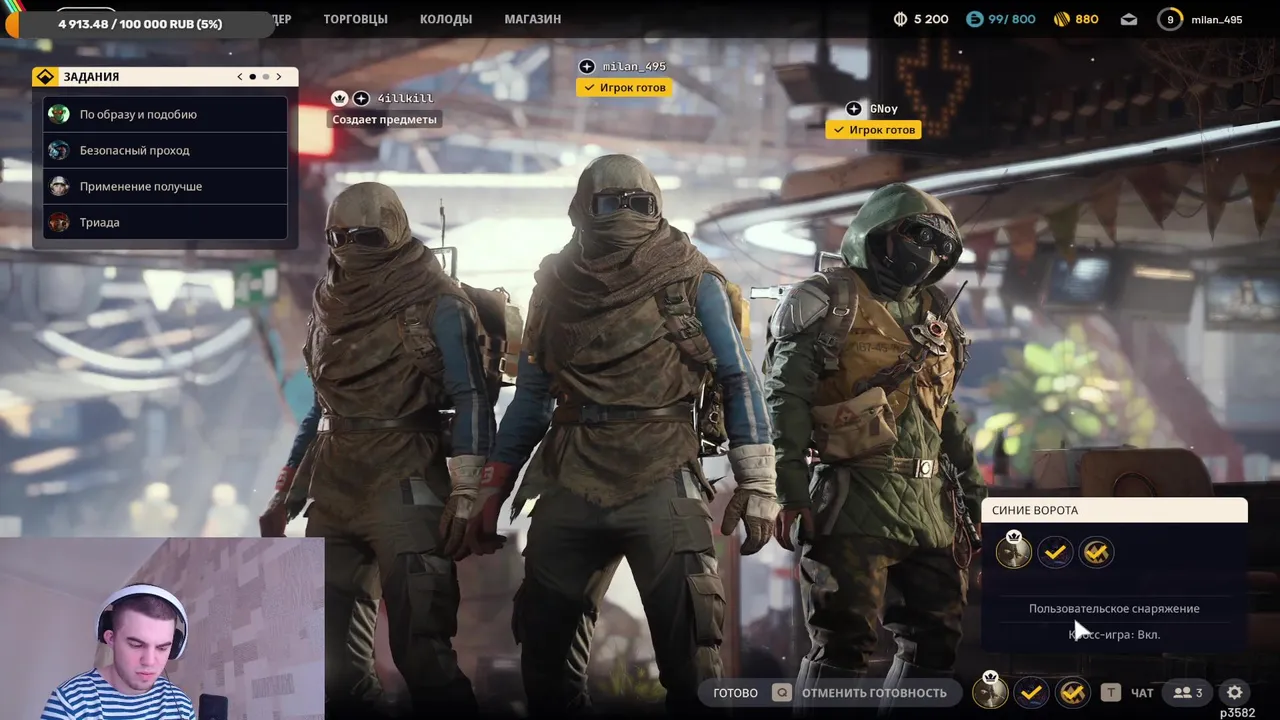Click icon of quest Применение получше
The height and width of the screenshot is (720, 1280).
59,186
